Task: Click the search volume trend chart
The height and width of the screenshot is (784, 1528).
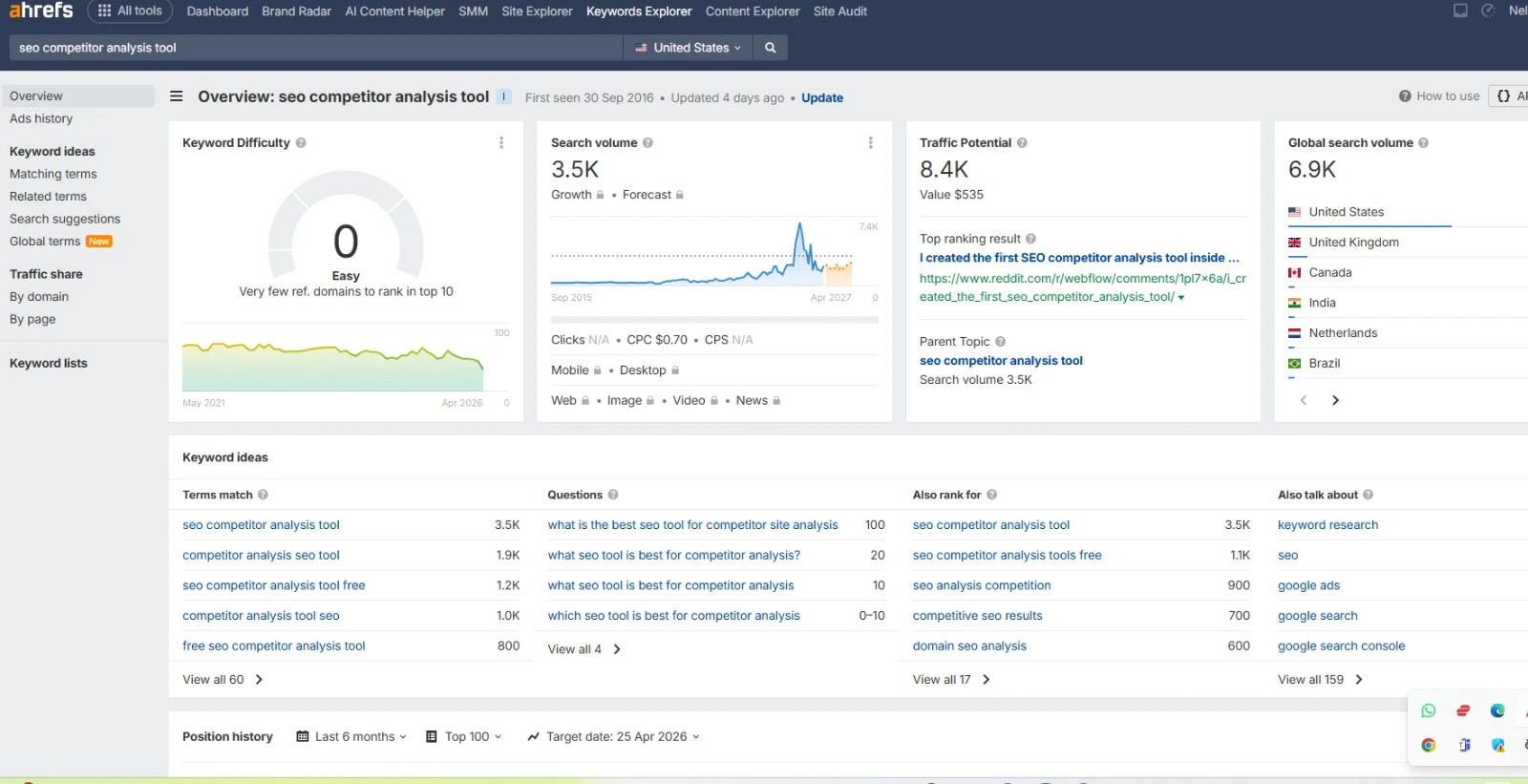Action: 714,253
